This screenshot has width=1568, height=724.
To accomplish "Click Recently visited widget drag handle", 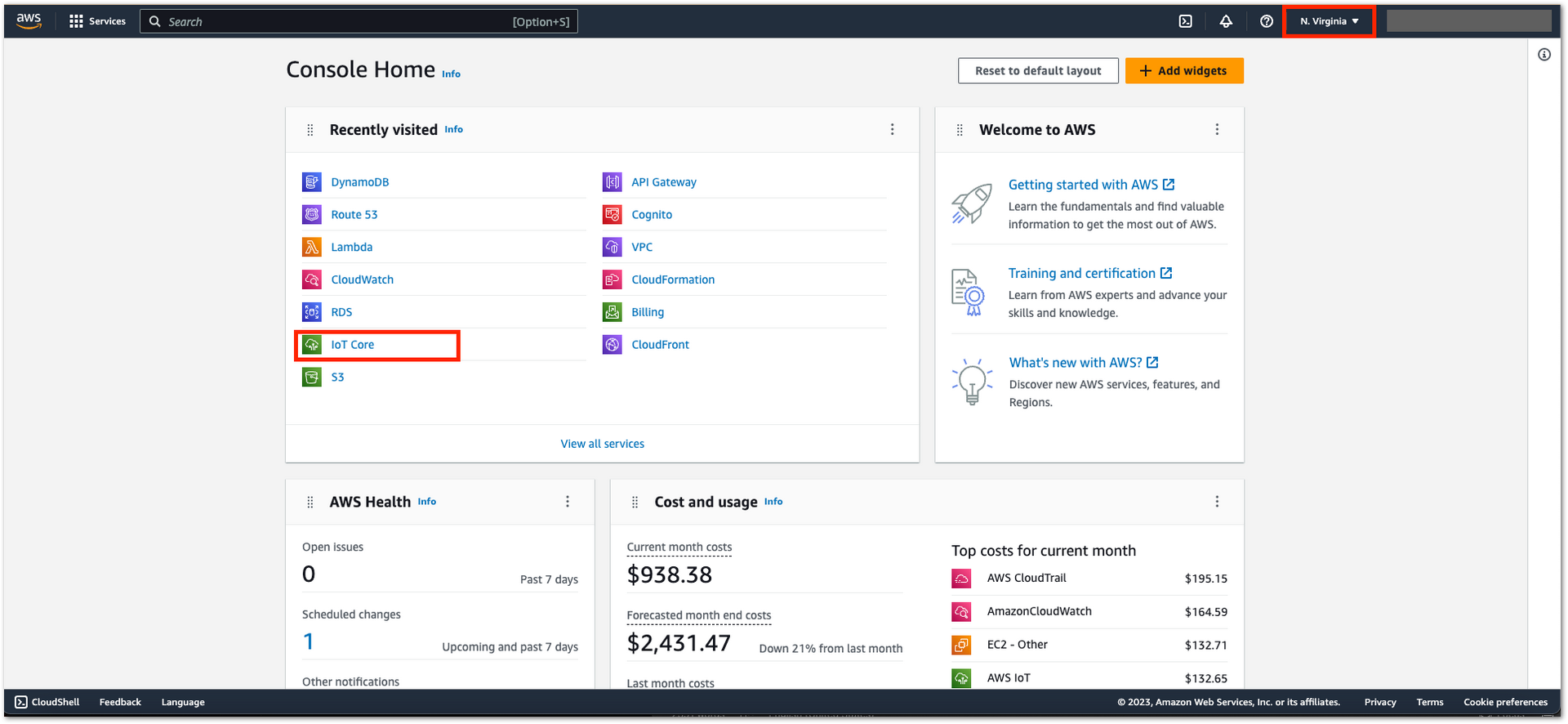I will click(x=310, y=130).
